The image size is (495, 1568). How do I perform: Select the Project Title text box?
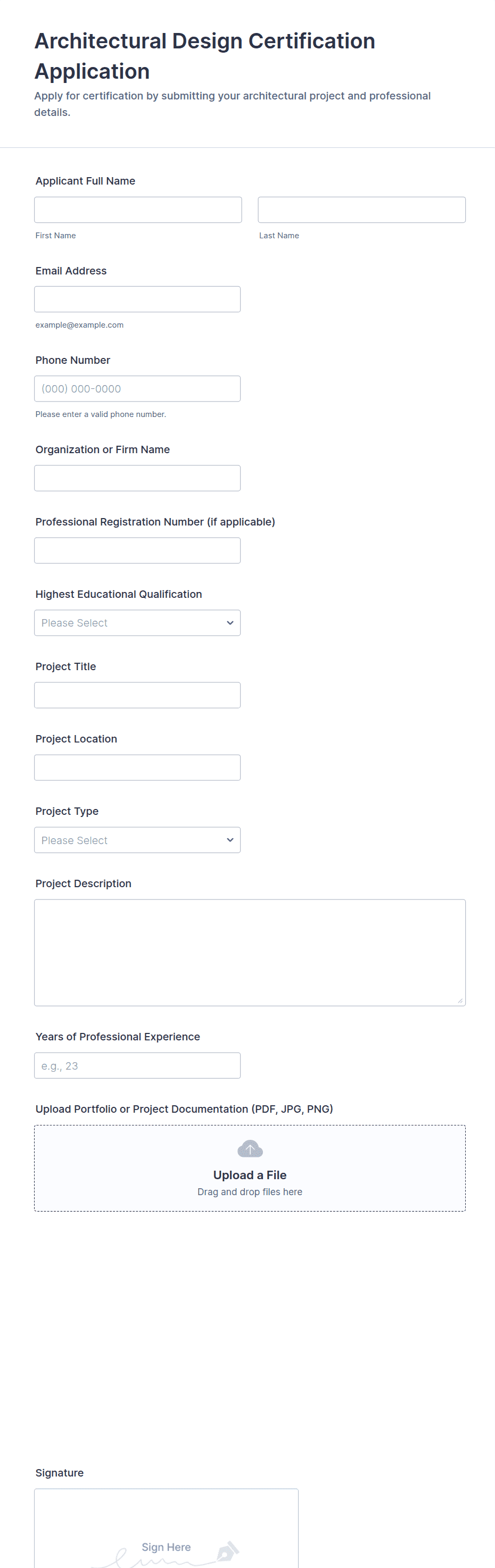coord(137,695)
